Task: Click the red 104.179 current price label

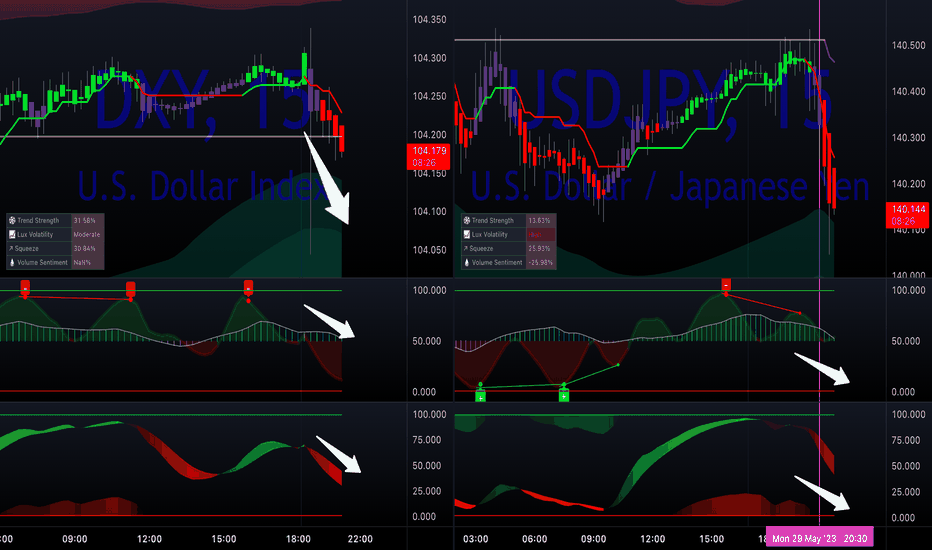Action: click(429, 156)
